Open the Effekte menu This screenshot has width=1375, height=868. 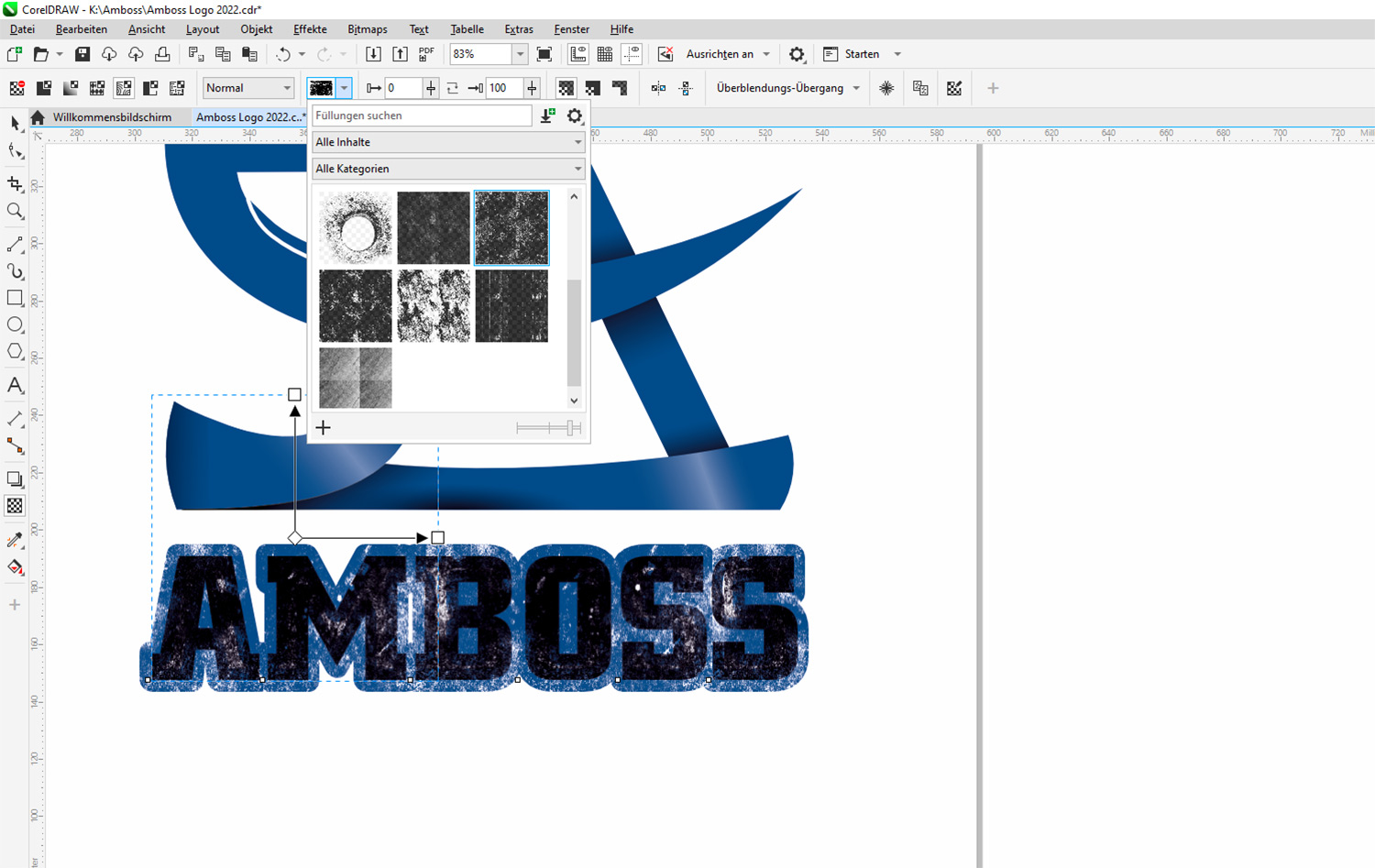point(310,29)
